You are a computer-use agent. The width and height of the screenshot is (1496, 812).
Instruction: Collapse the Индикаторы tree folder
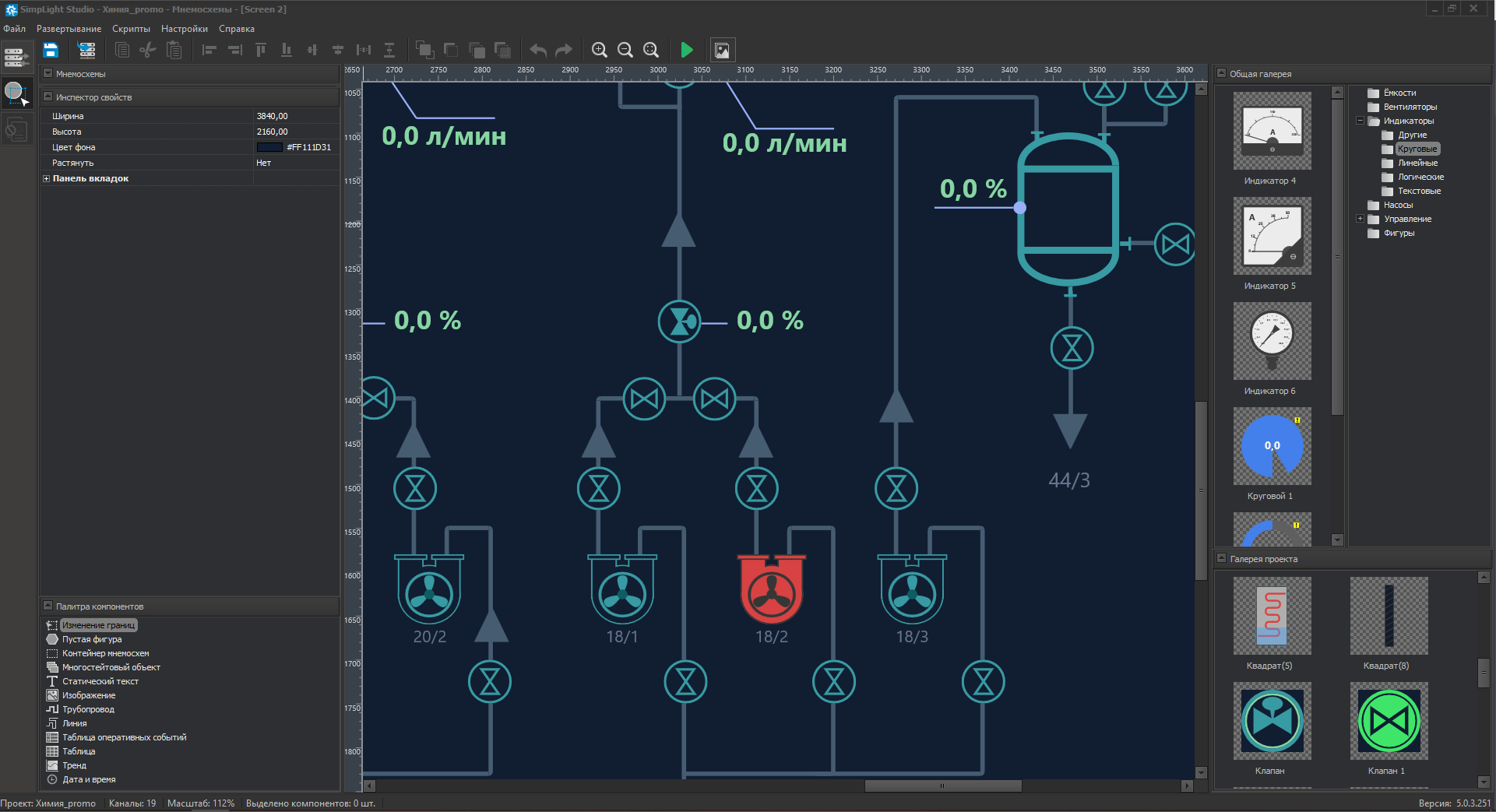click(1360, 121)
